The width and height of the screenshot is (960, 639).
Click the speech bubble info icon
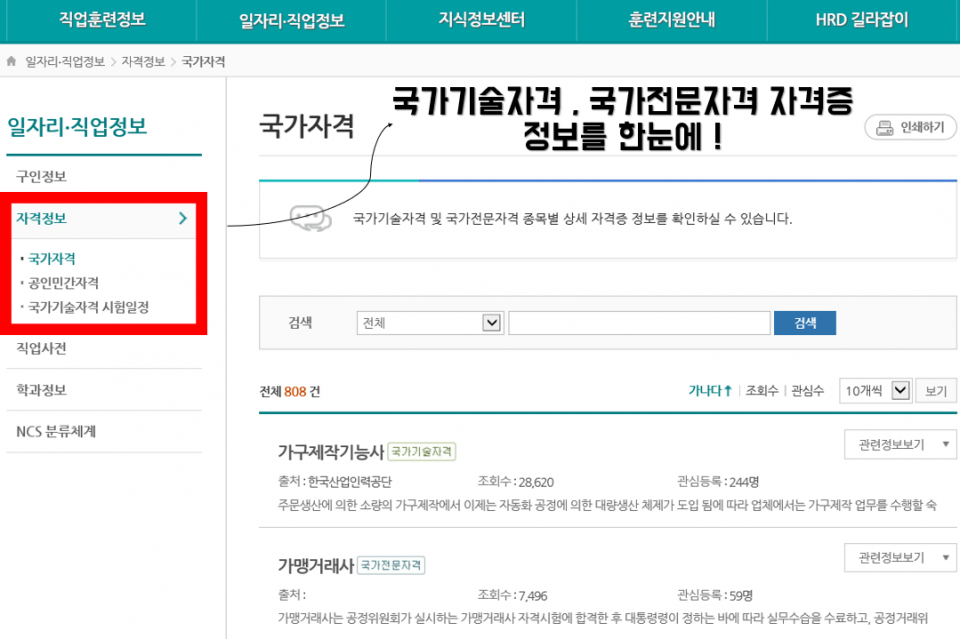pyautogui.click(x=310, y=218)
